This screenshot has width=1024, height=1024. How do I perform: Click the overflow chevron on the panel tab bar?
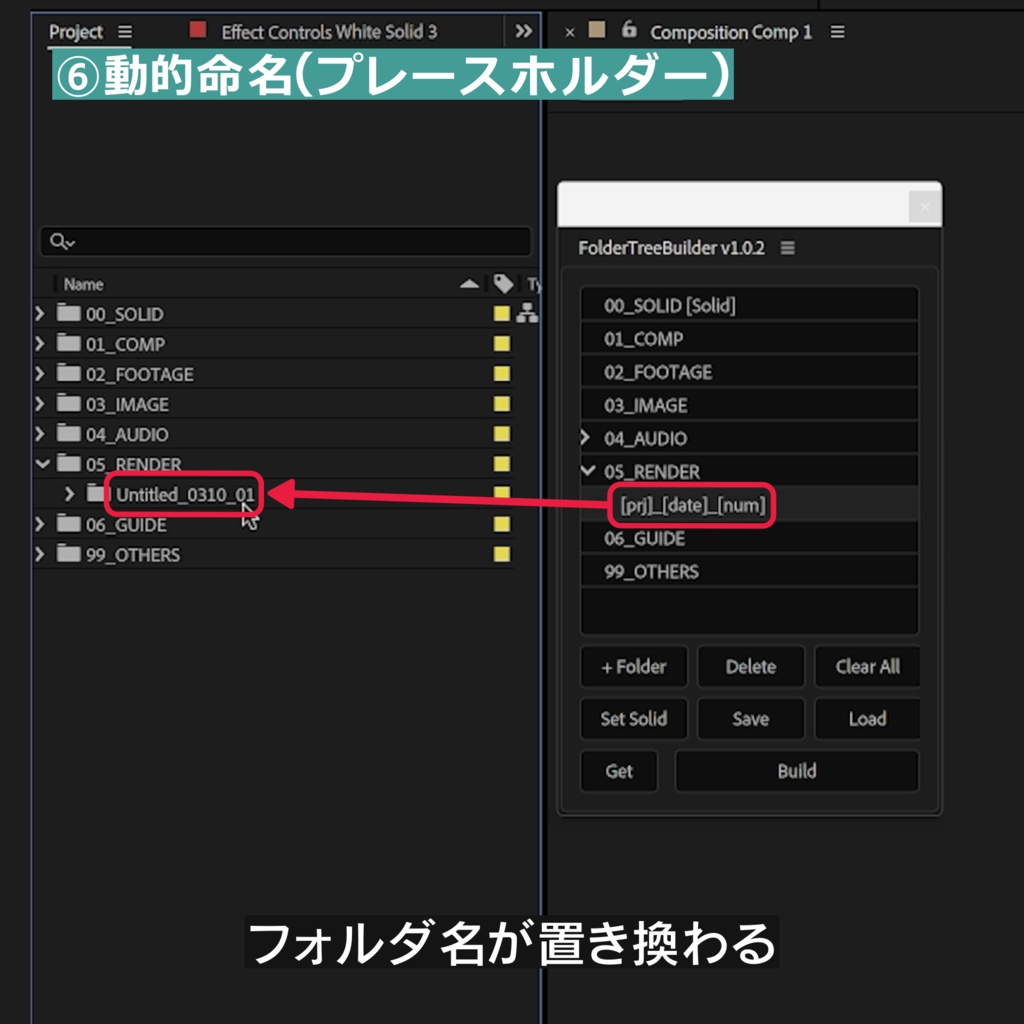coord(523,31)
